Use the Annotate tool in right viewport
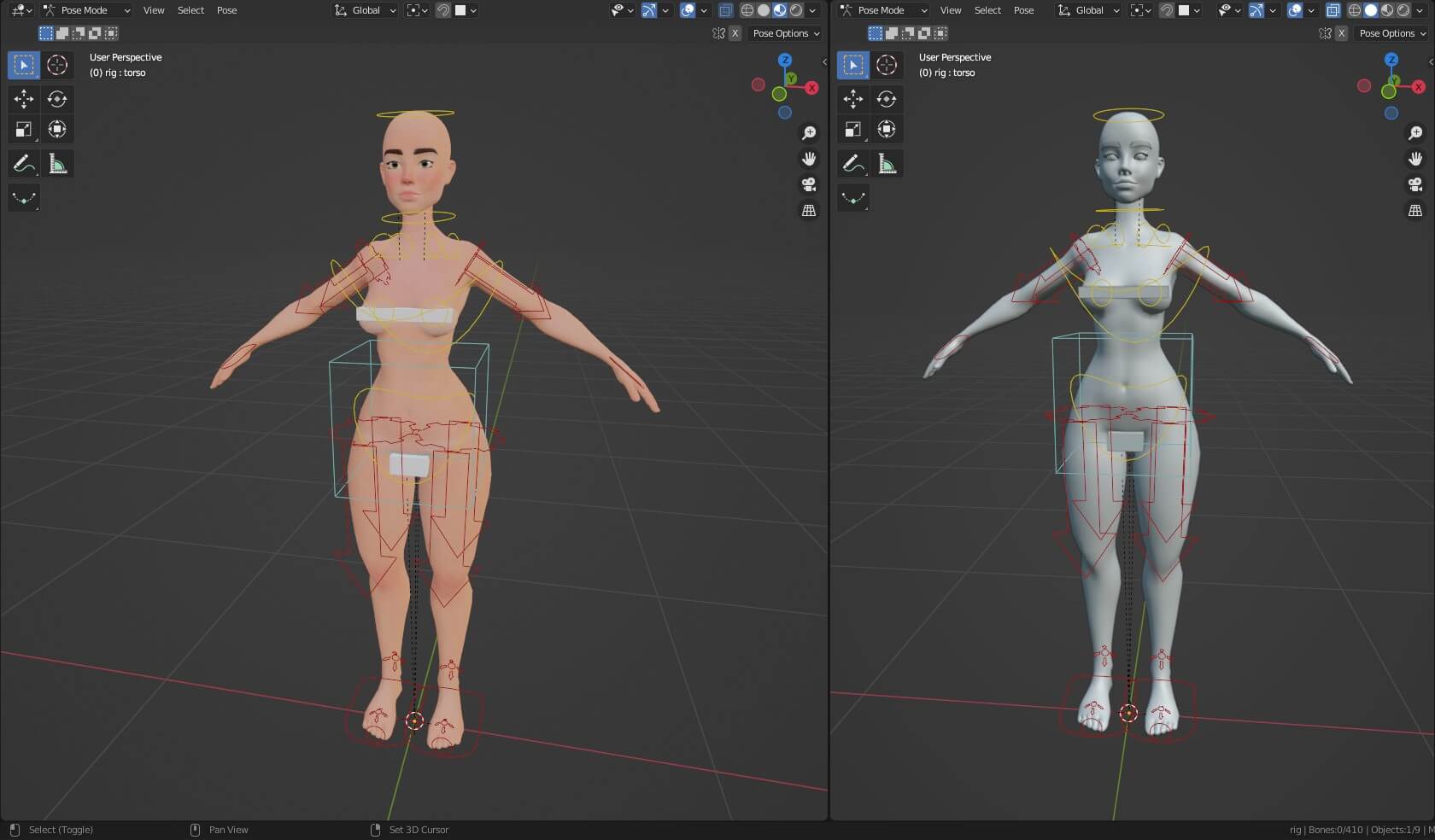The height and width of the screenshot is (840, 1435). pyautogui.click(x=853, y=164)
